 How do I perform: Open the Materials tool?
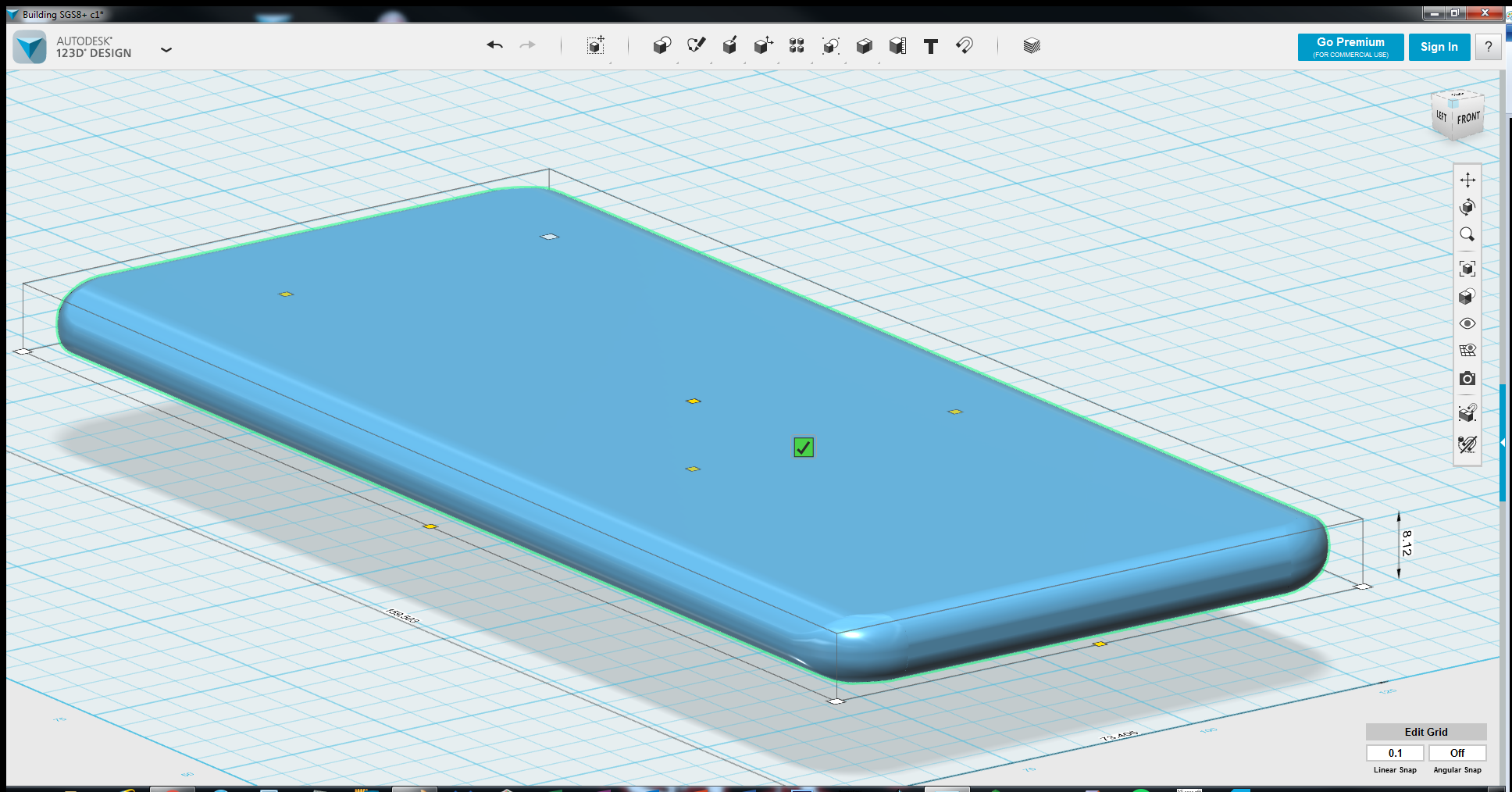1032,45
